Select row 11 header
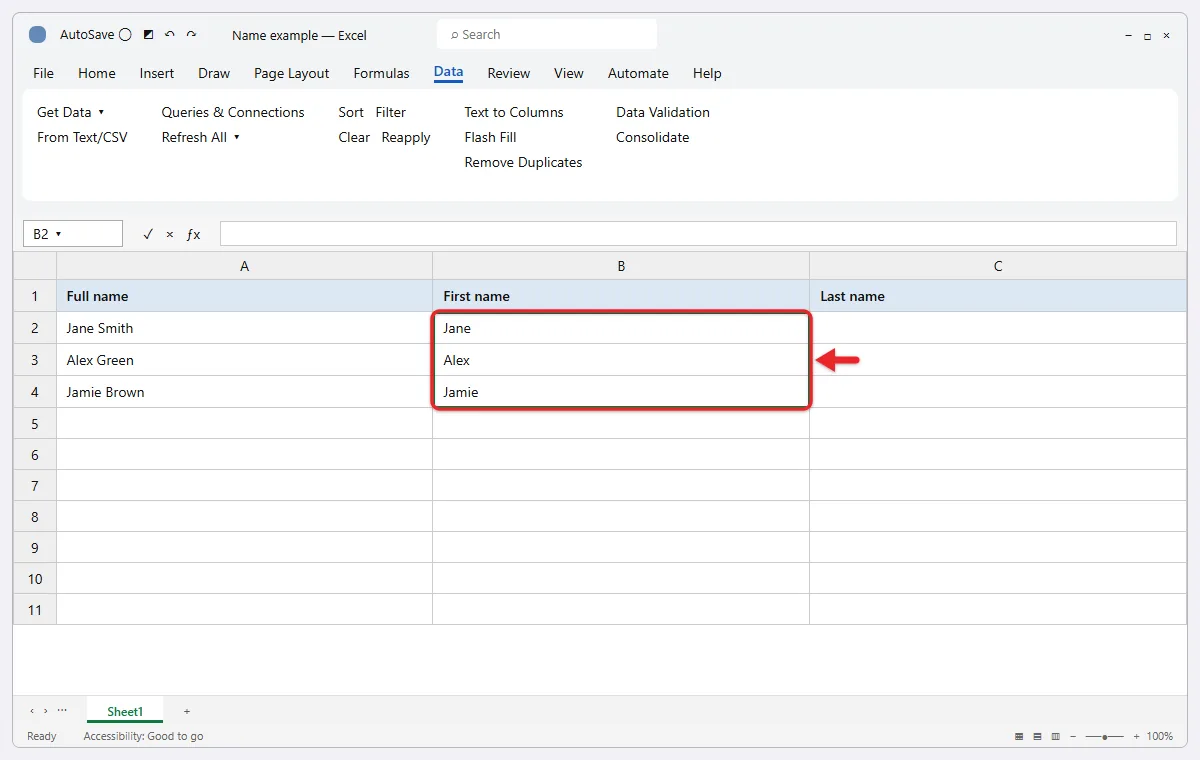This screenshot has height=760, width=1200. coord(35,610)
